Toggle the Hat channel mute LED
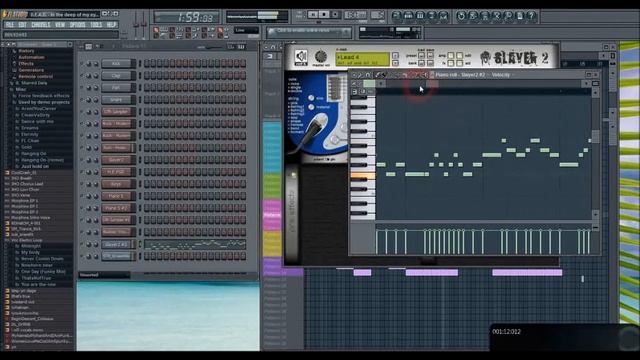The image size is (640, 360). coord(82,88)
